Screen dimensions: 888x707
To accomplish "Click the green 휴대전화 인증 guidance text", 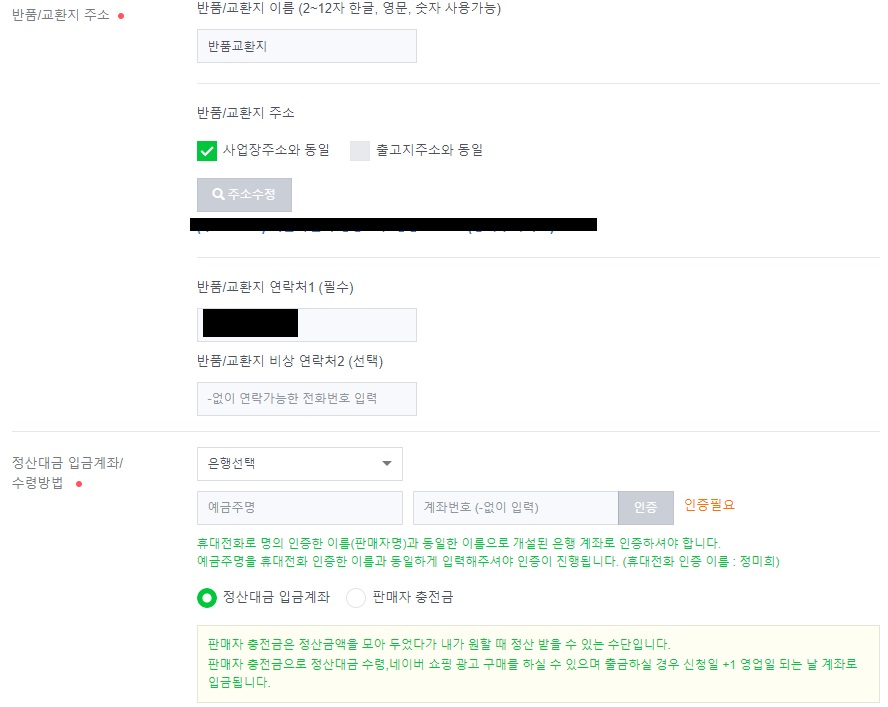I will (488, 552).
